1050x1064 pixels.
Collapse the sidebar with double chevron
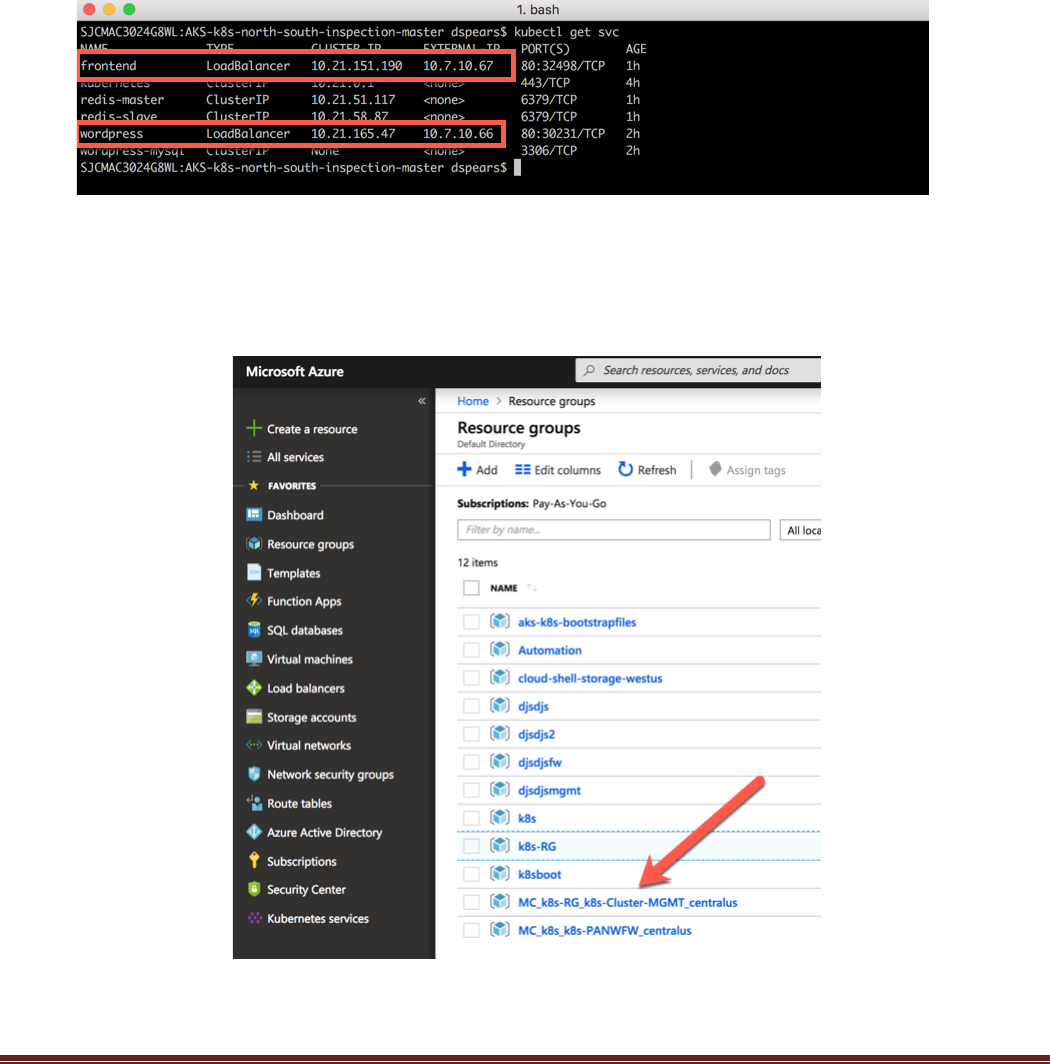[x=421, y=401]
